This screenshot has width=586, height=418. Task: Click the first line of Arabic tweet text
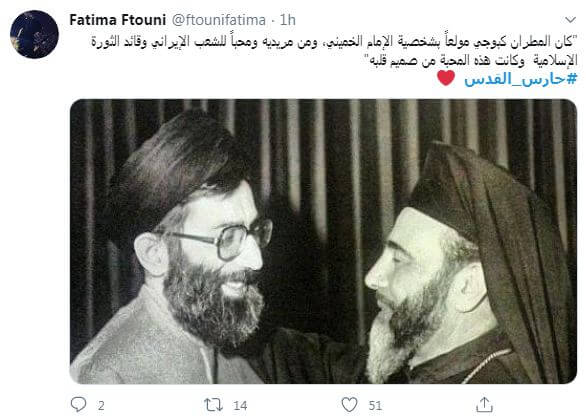pos(334,42)
